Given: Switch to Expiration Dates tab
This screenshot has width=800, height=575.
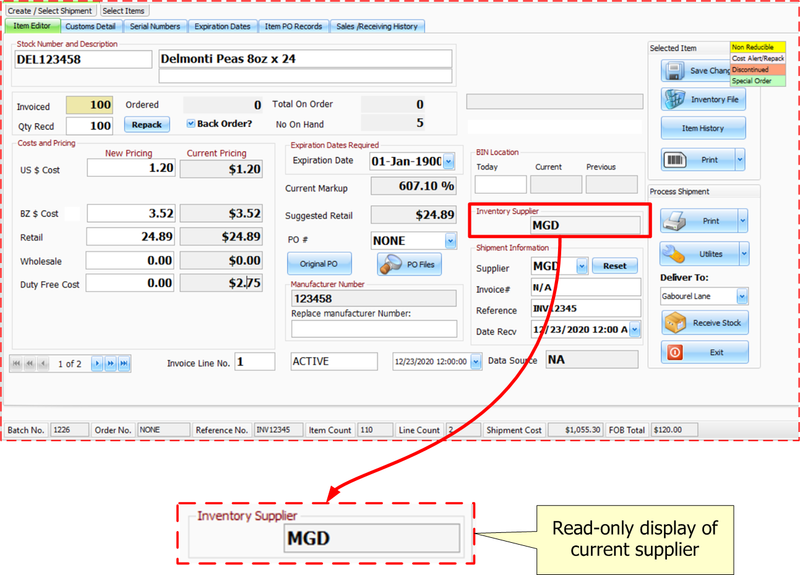Looking at the screenshot, I should (222, 26).
